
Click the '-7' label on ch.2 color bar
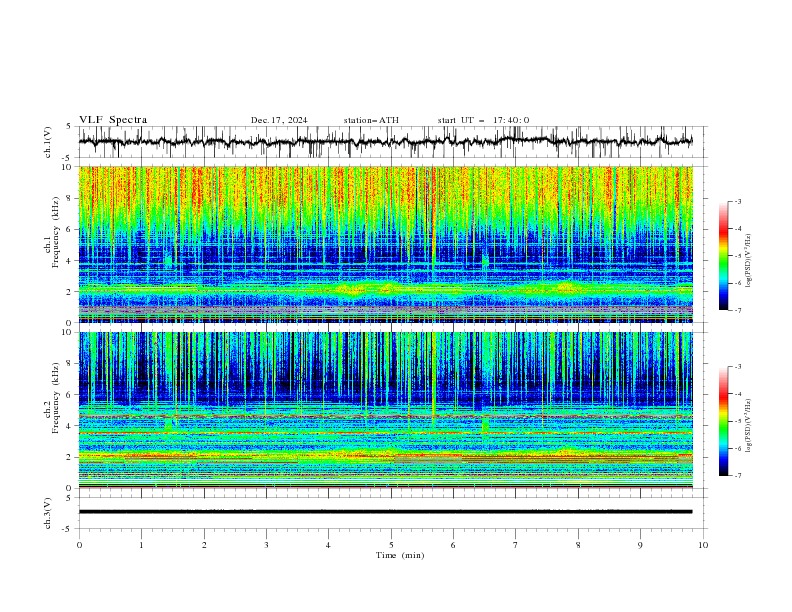tap(737, 476)
